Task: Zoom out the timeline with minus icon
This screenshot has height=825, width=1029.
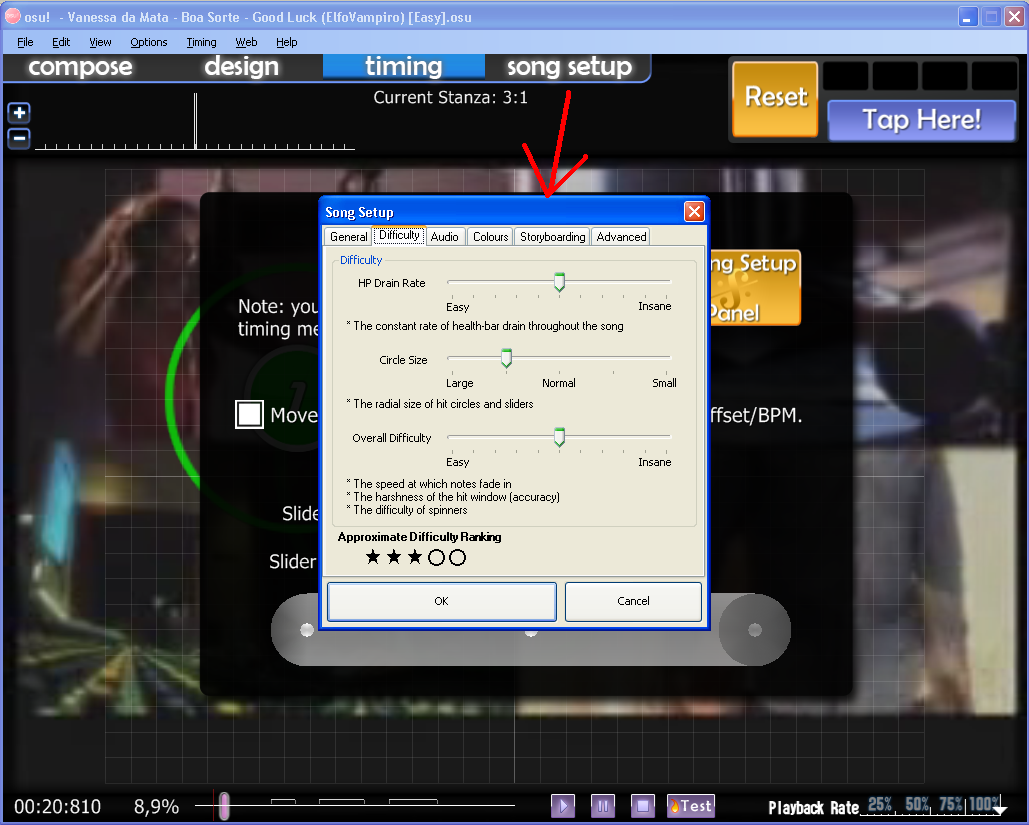Action: click(19, 138)
